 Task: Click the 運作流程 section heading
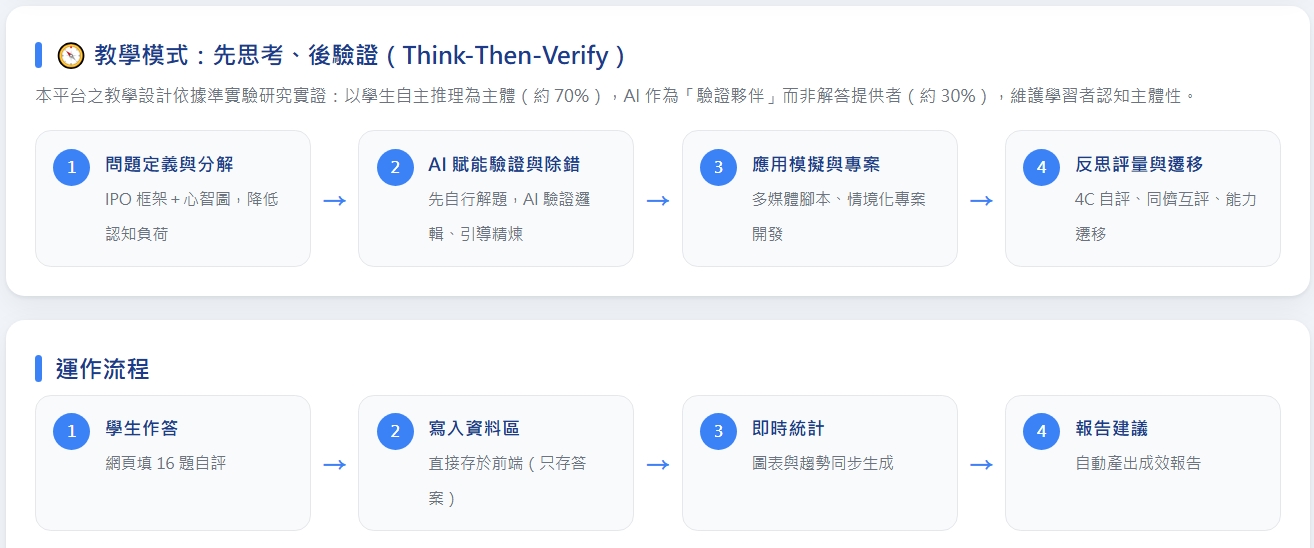tap(103, 368)
